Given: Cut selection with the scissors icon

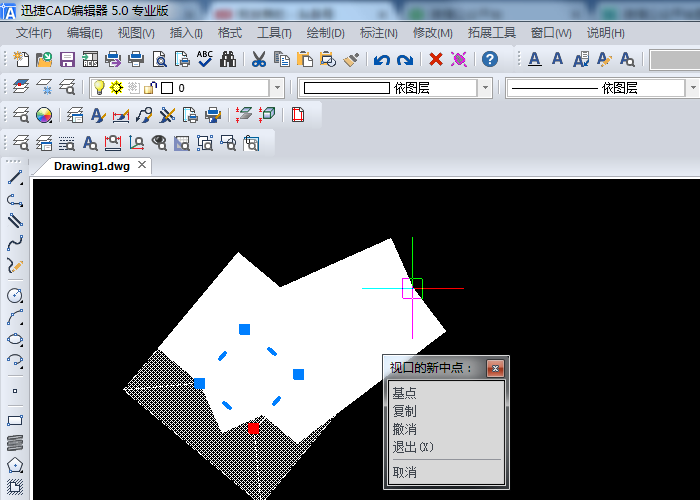Looking at the screenshot, I should point(259,59).
